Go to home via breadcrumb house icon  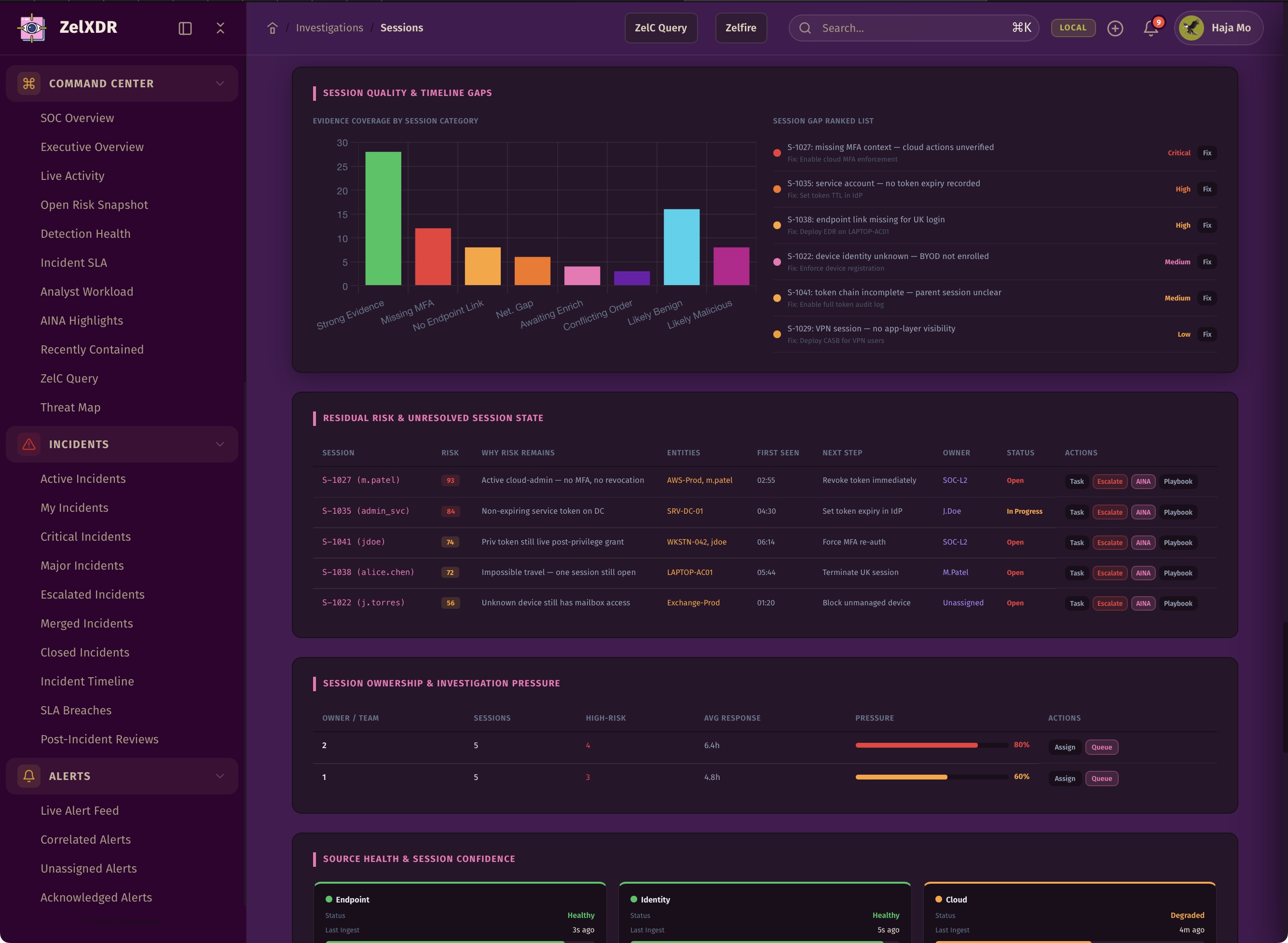[273, 28]
